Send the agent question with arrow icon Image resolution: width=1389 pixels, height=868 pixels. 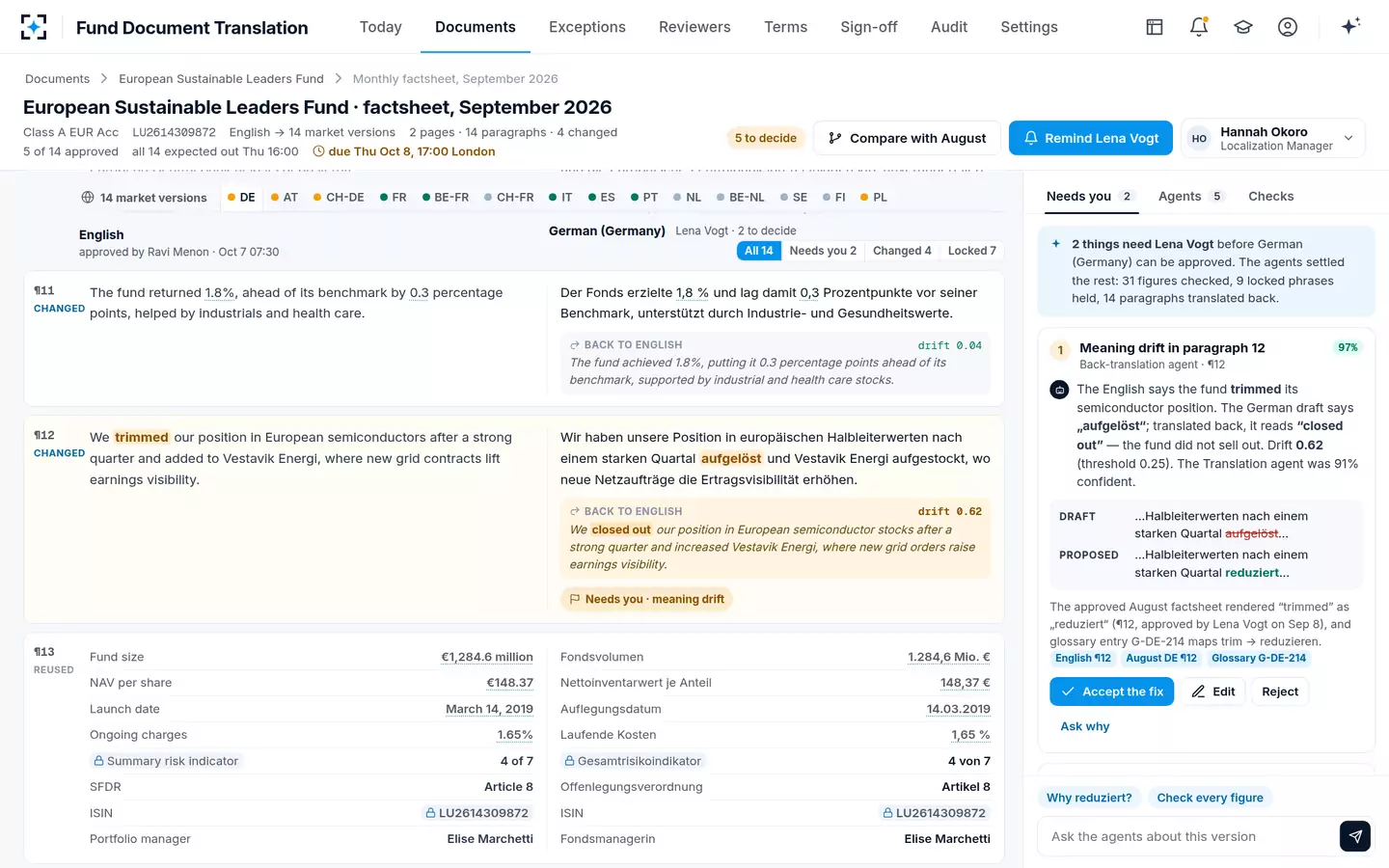1355,836
